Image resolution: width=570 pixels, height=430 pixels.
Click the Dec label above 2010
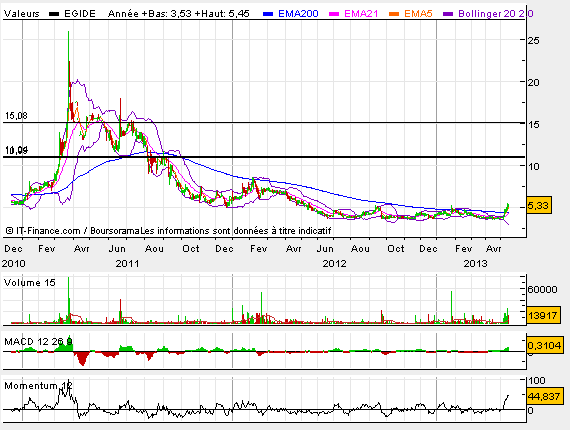coord(13,249)
